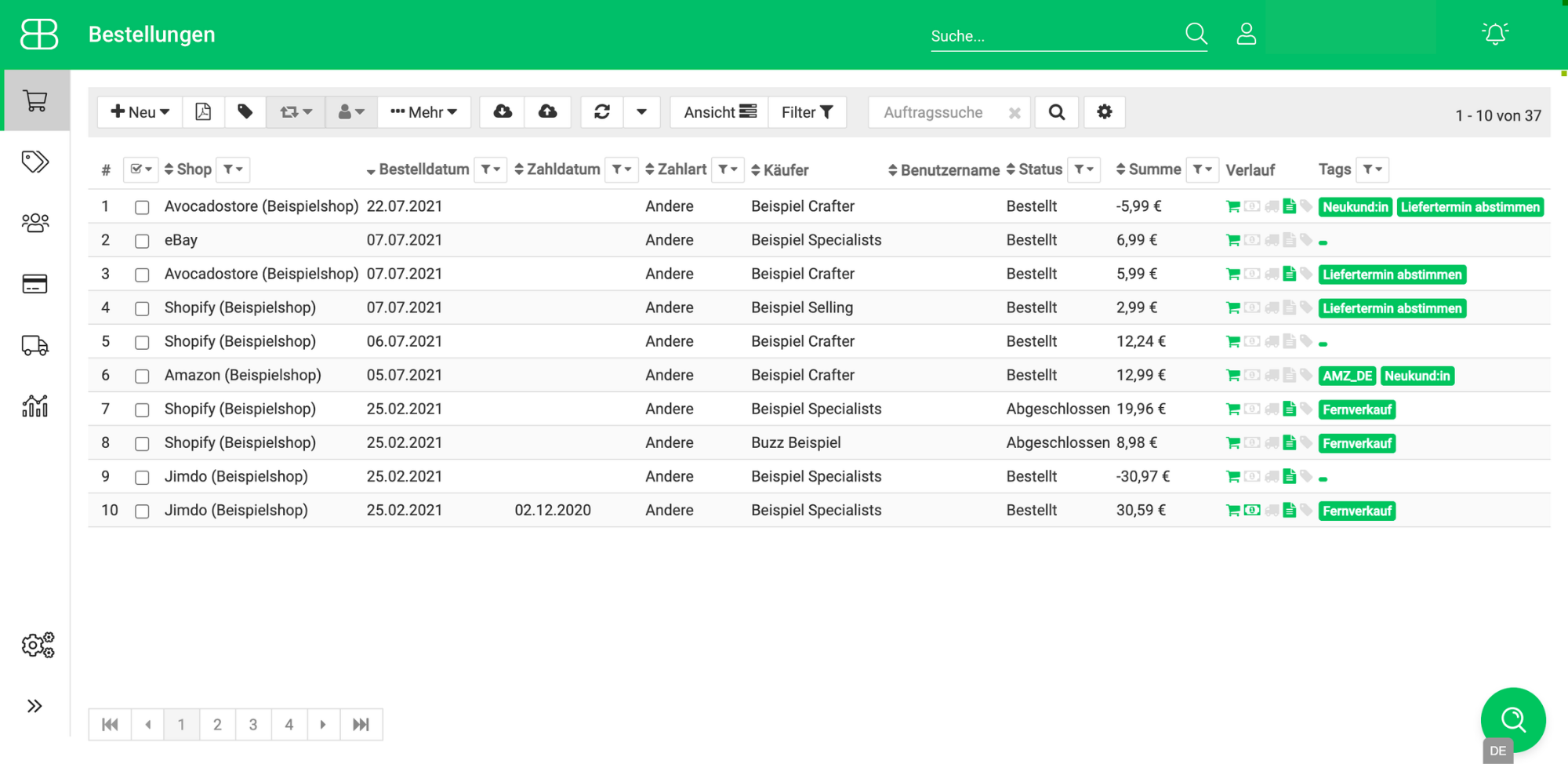1568x764 pixels.
Task: Expand the sidebar with double chevron
Action: point(34,706)
